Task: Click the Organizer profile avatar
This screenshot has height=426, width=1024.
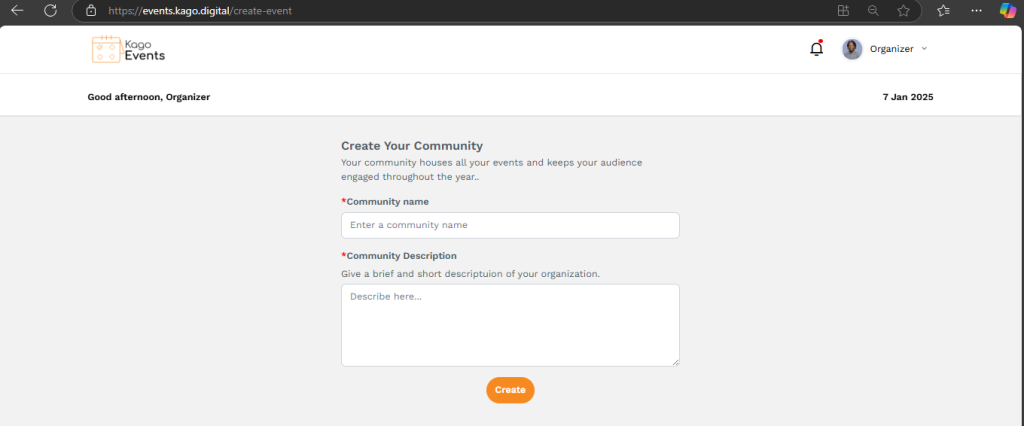Action: (852, 49)
